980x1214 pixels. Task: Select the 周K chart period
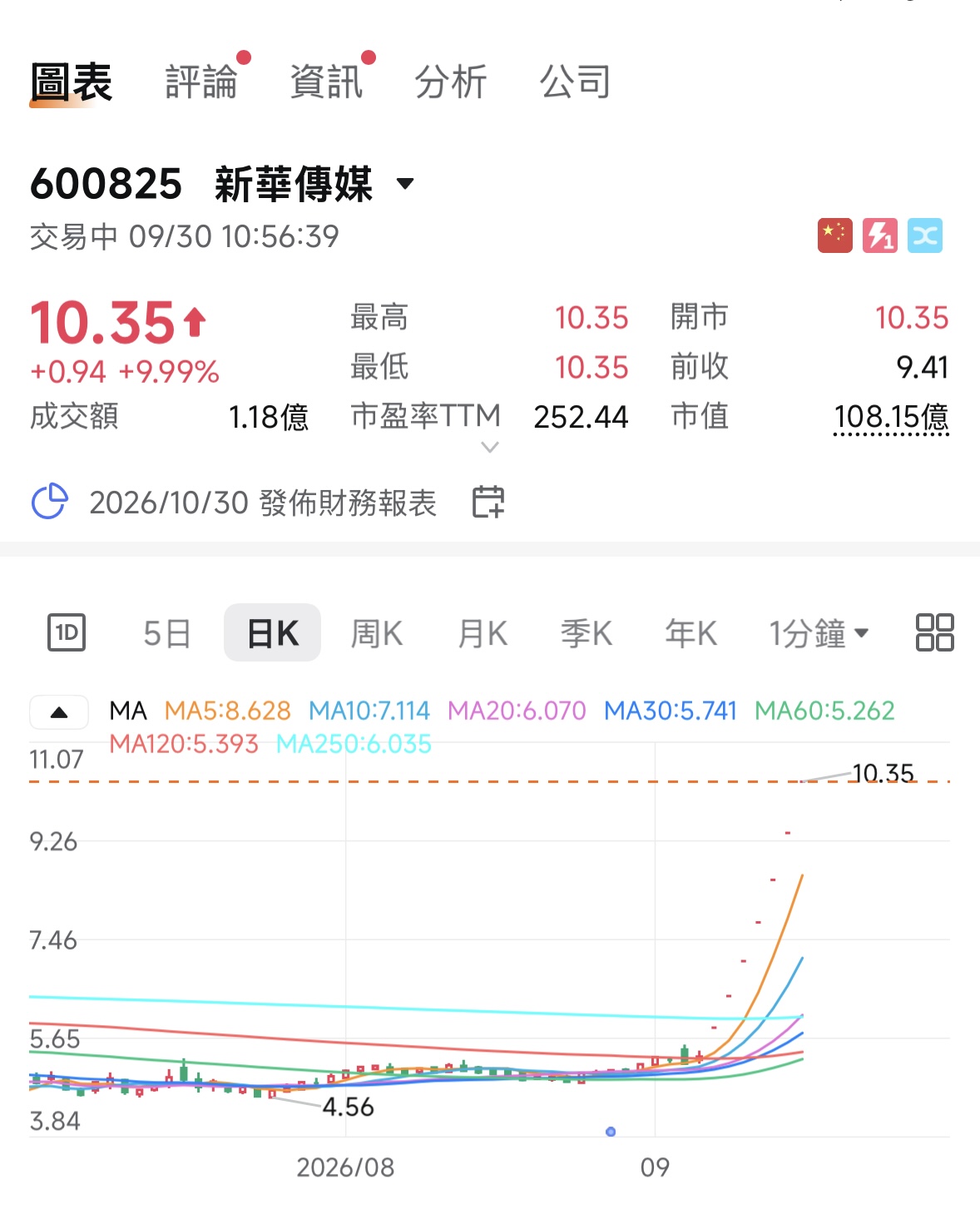pos(377,634)
